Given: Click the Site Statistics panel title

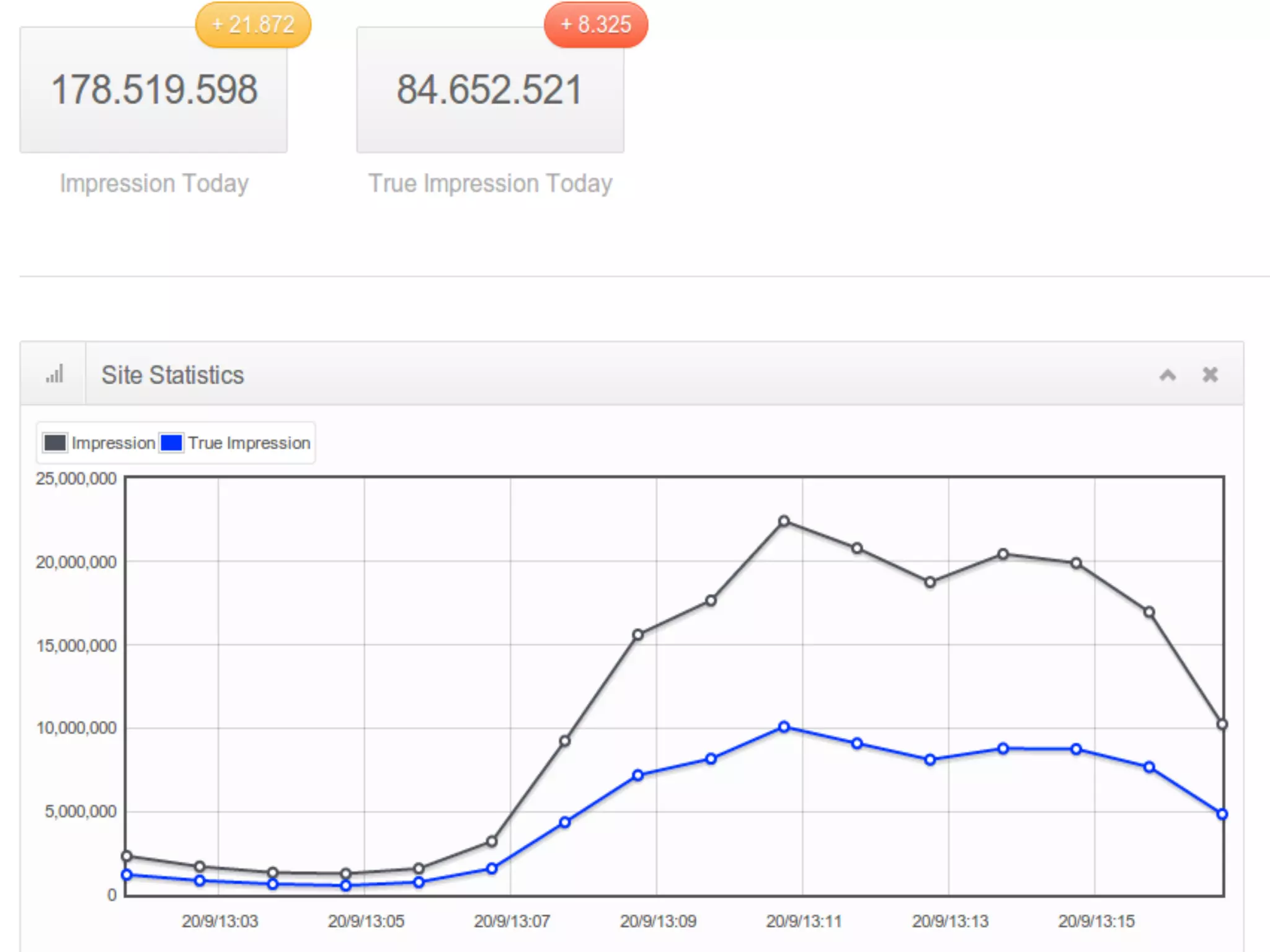Looking at the screenshot, I should 172,375.
